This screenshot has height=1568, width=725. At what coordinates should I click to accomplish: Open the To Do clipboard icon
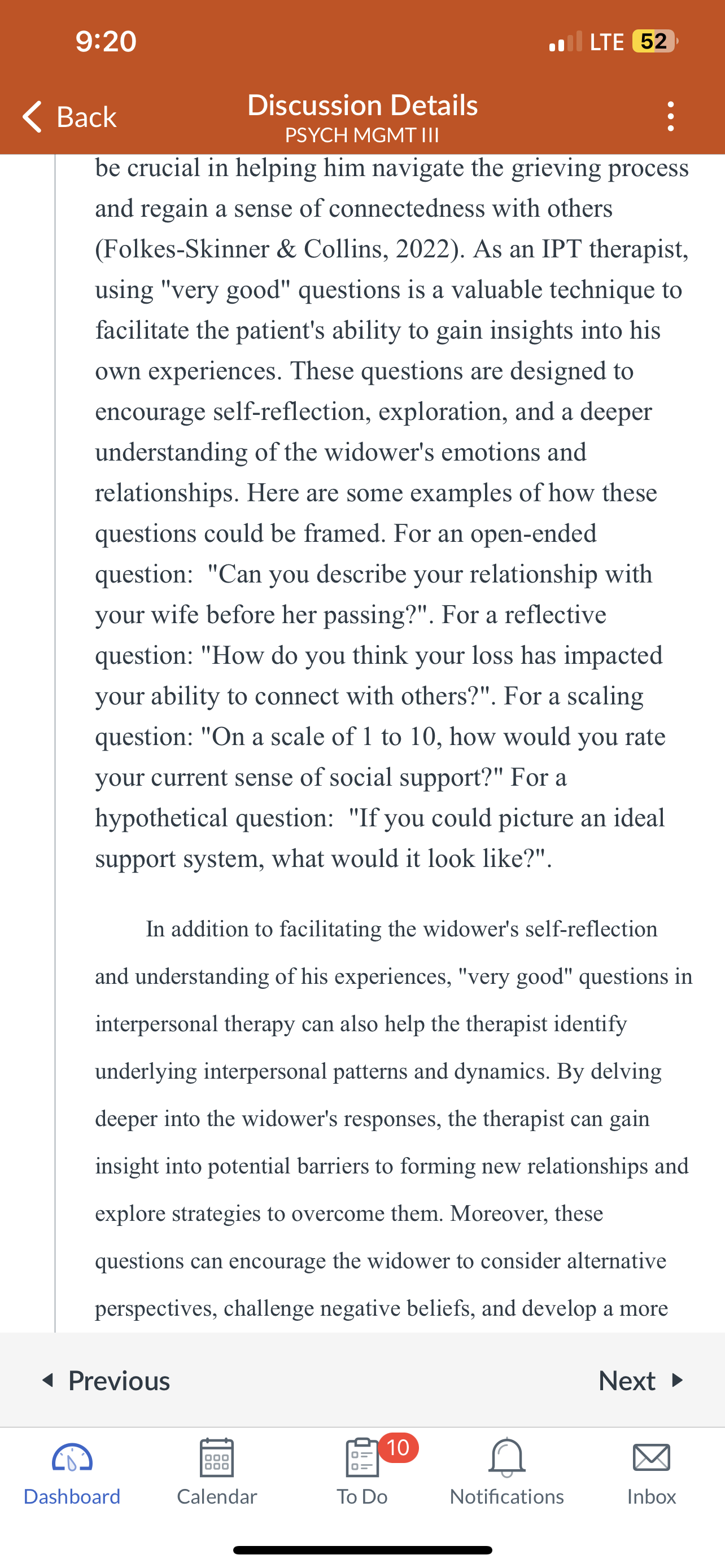pyautogui.click(x=361, y=1458)
